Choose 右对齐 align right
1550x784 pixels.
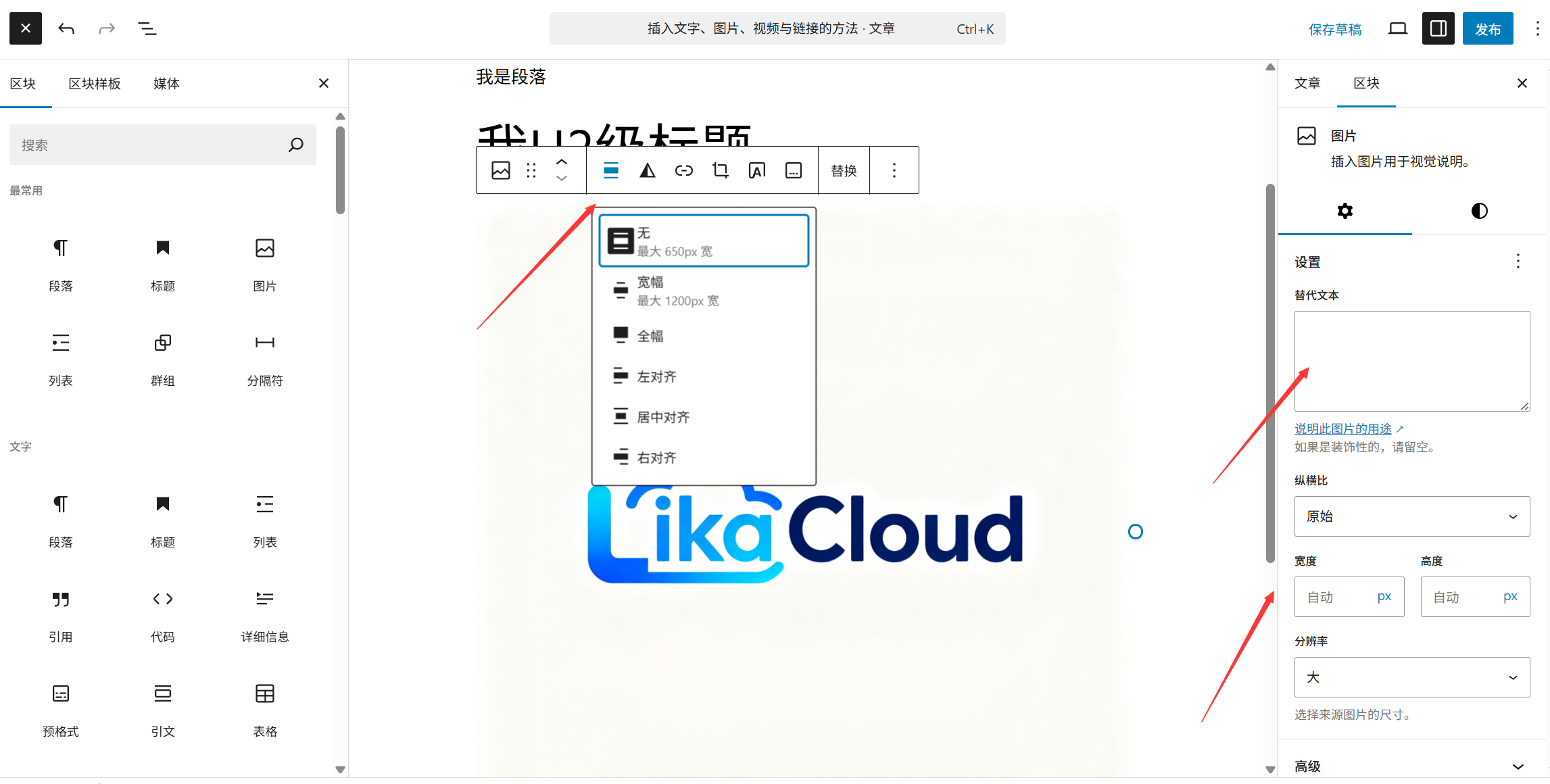click(x=704, y=458)
